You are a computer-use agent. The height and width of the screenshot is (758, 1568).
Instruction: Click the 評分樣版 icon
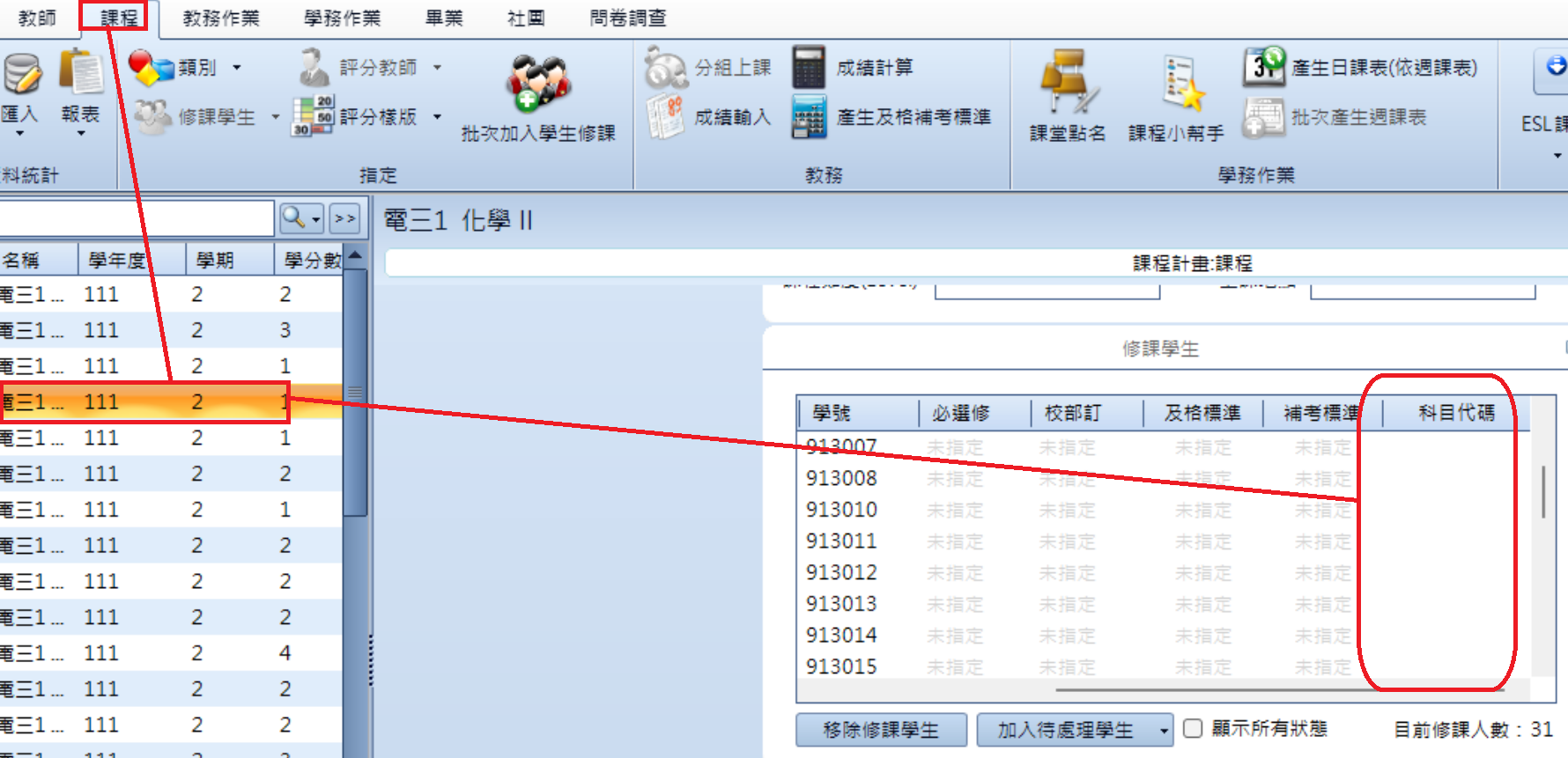[313, 116]
